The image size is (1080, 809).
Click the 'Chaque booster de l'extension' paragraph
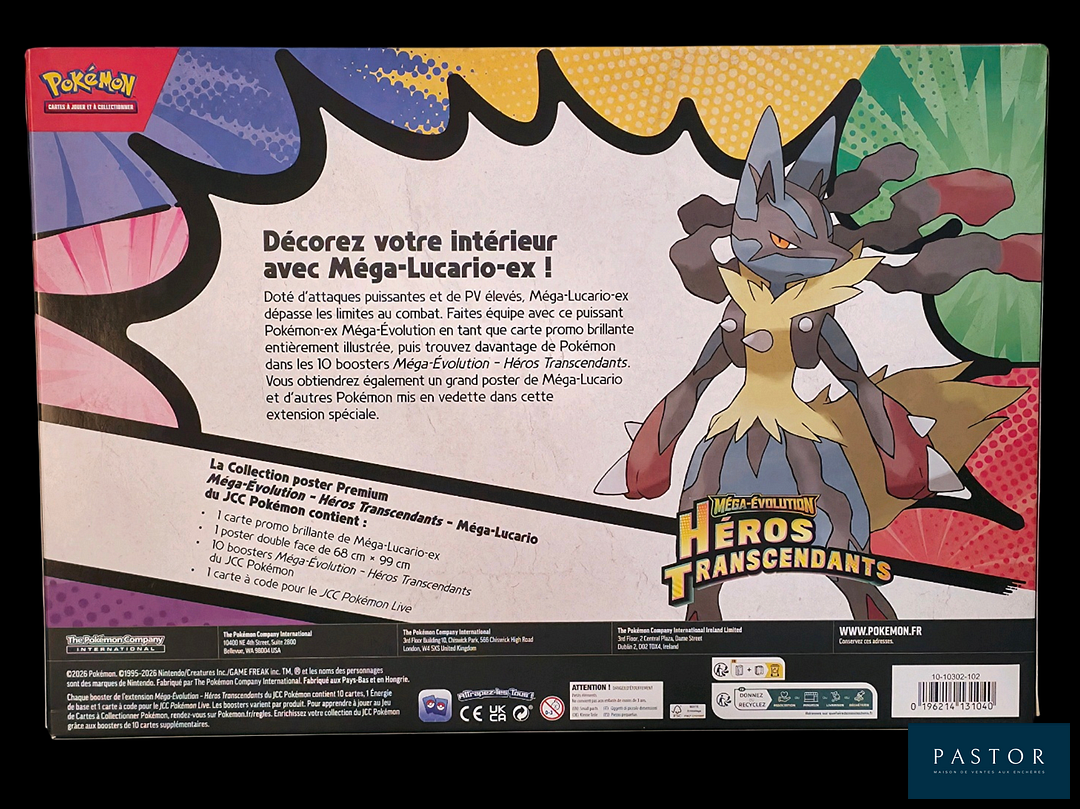coord(233,711)
